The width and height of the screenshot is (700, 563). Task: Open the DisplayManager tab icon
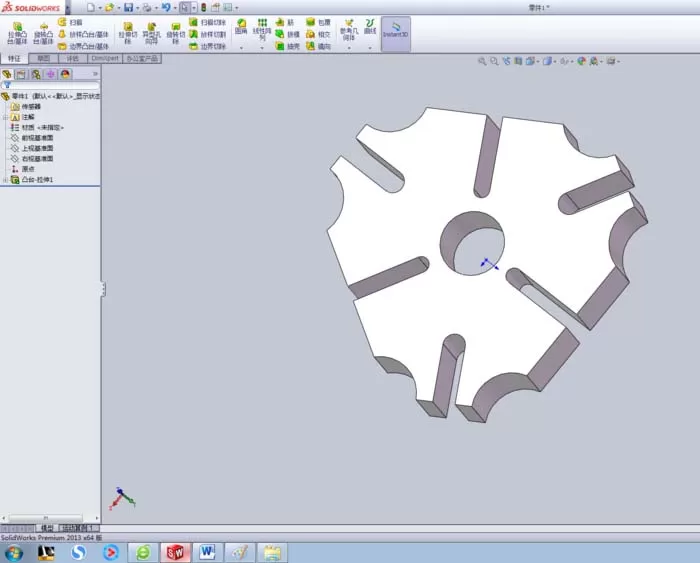(66, 74)
